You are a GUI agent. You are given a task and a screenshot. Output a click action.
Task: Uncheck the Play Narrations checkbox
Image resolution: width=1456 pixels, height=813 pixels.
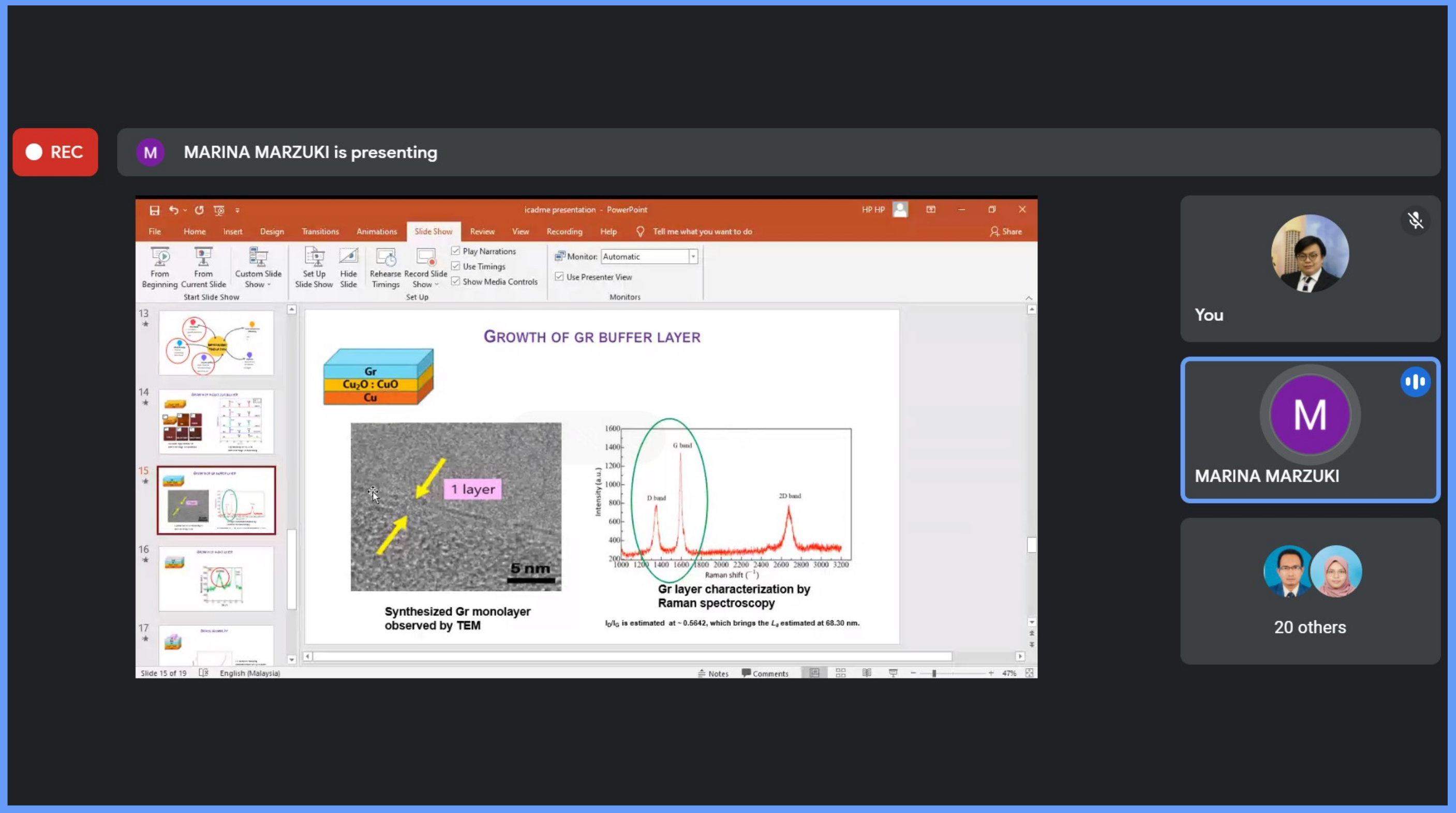[x=455, y=251]
